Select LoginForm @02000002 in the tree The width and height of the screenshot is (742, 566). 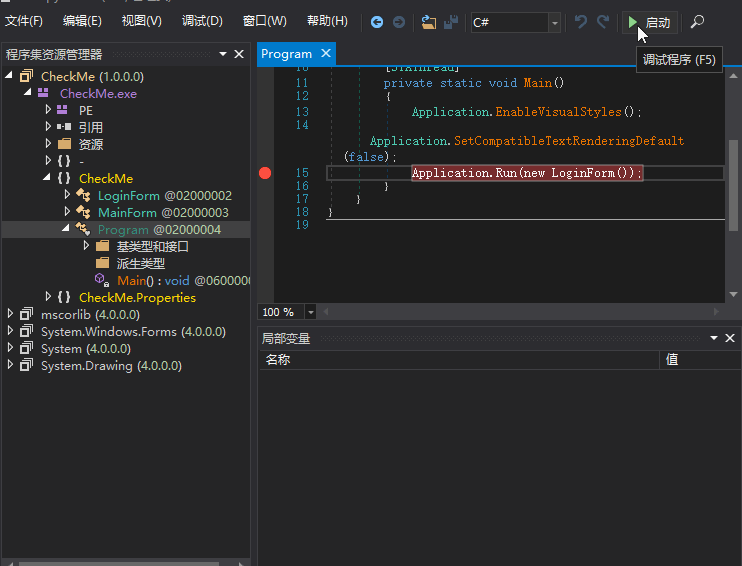pos(165,195)
